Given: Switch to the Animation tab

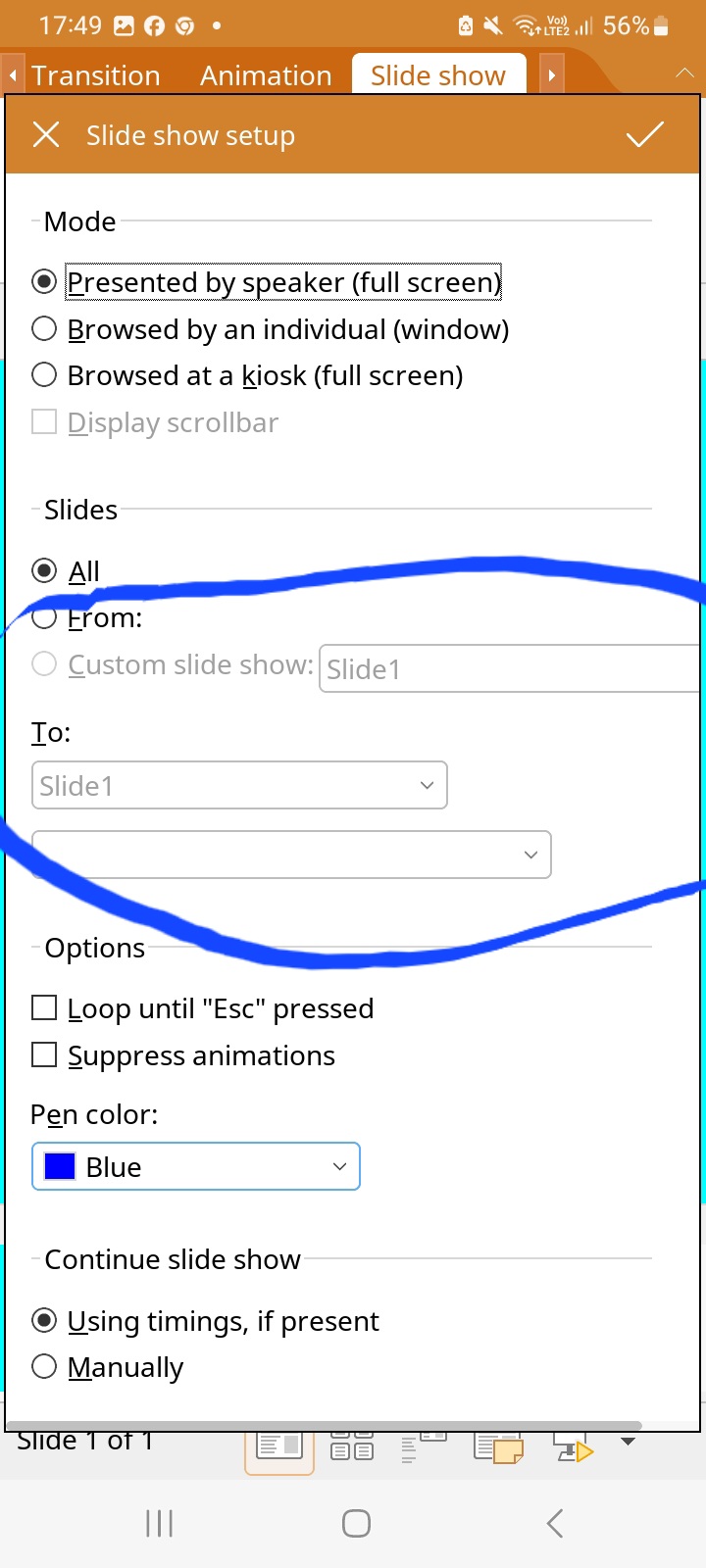Looking at the screenshot, I should [x=266, y=75].
